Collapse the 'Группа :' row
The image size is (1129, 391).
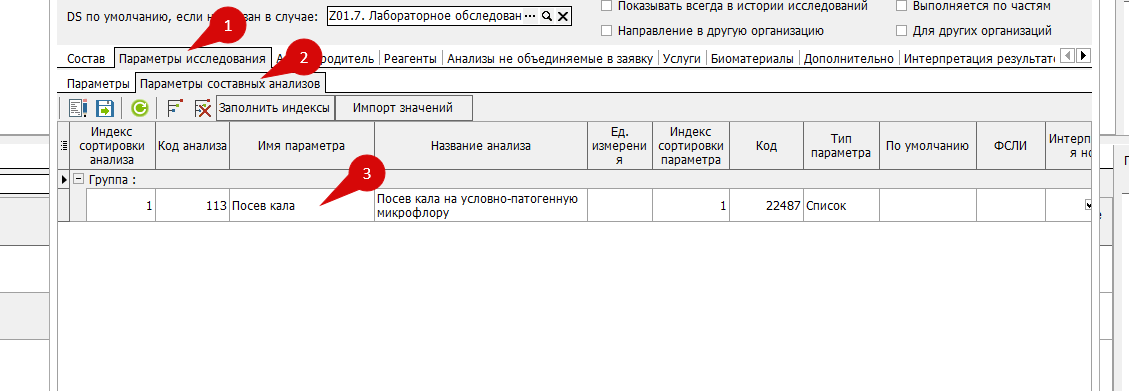click(x=78, y=179)
